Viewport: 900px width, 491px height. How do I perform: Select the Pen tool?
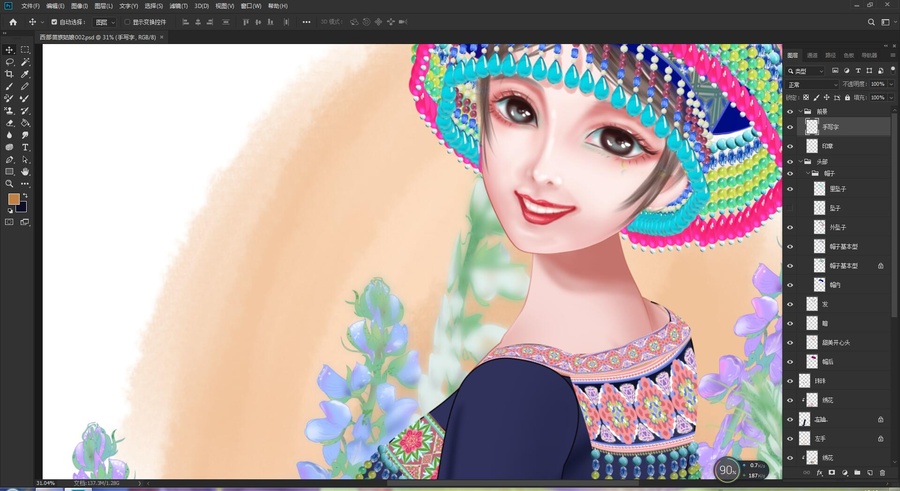pos(9,160)
